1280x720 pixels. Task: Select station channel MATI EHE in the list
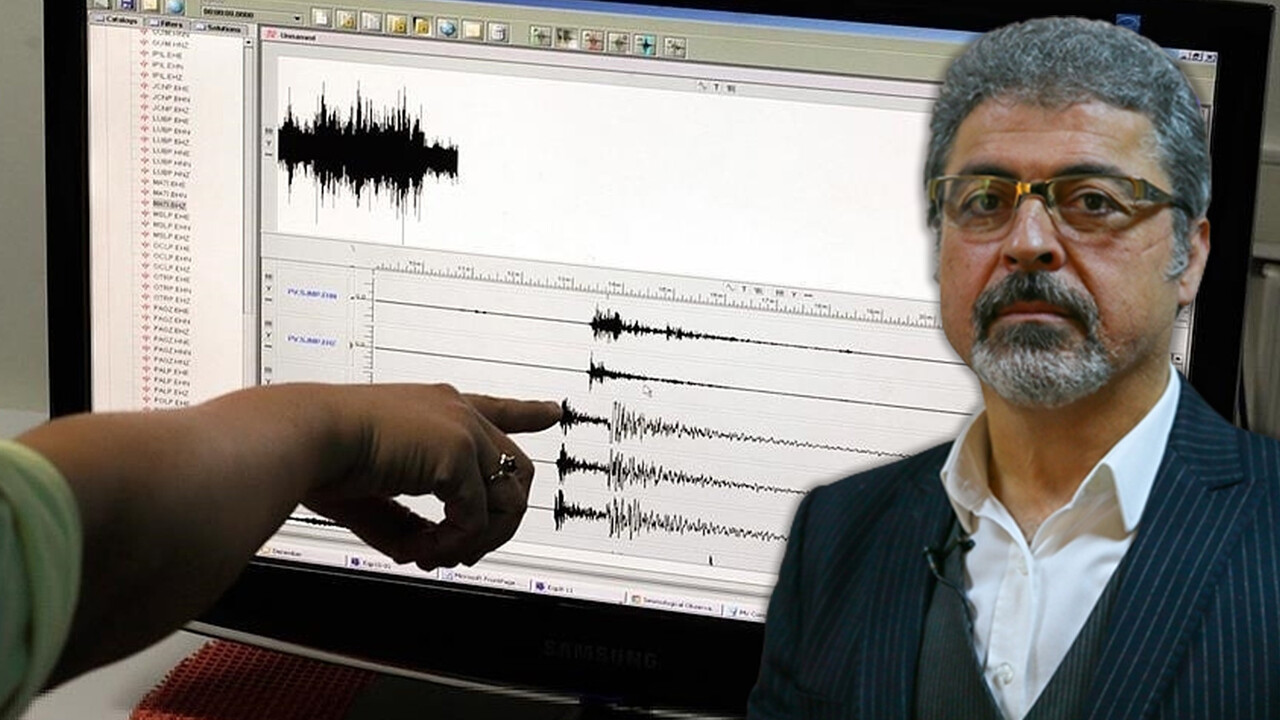(x=171, y=183)
